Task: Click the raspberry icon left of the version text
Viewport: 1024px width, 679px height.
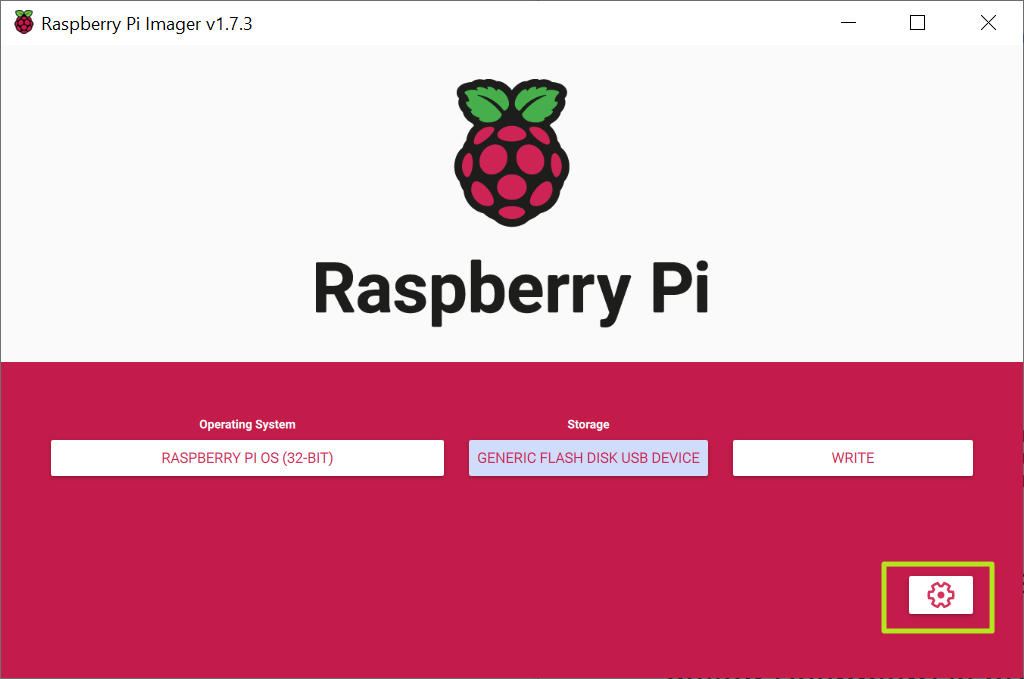Action: [x=22, y=22]
